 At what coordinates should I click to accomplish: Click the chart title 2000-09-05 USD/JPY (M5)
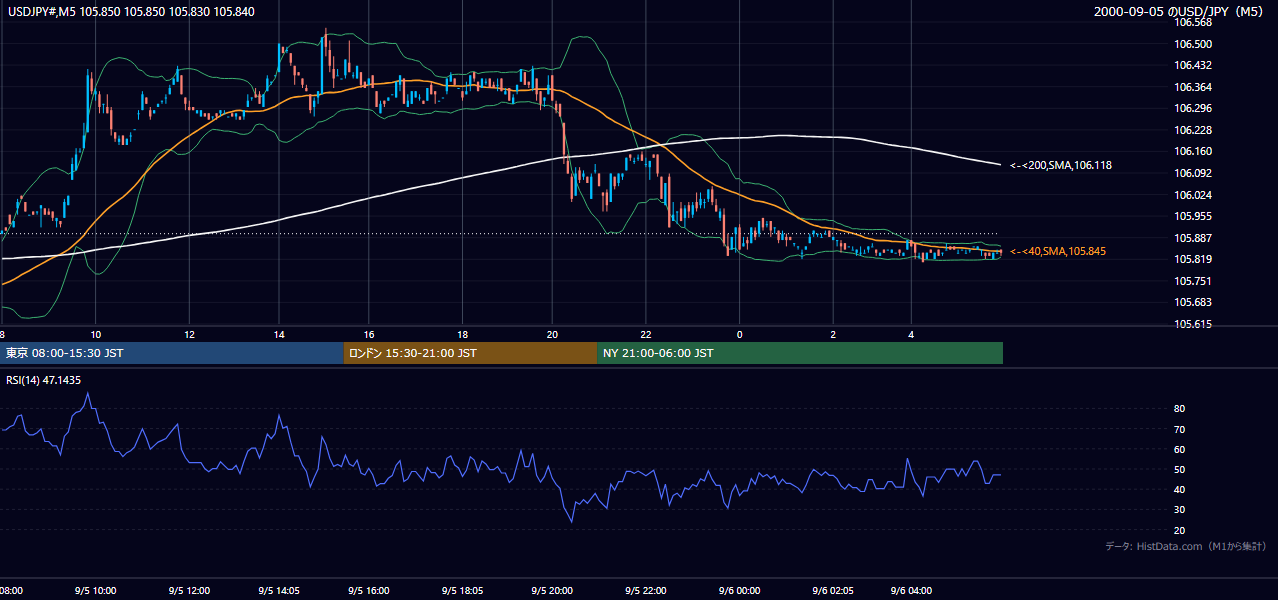(1180, 12)
